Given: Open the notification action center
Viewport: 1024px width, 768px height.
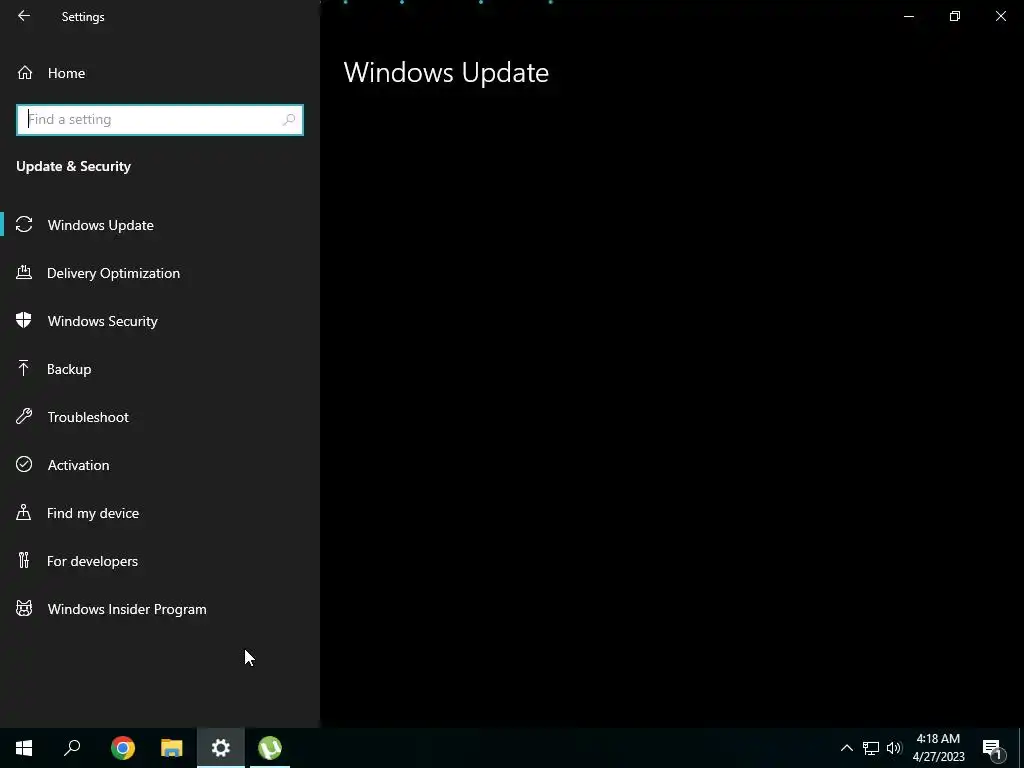Looking at the screenshot, I should [x=992, y=748].
